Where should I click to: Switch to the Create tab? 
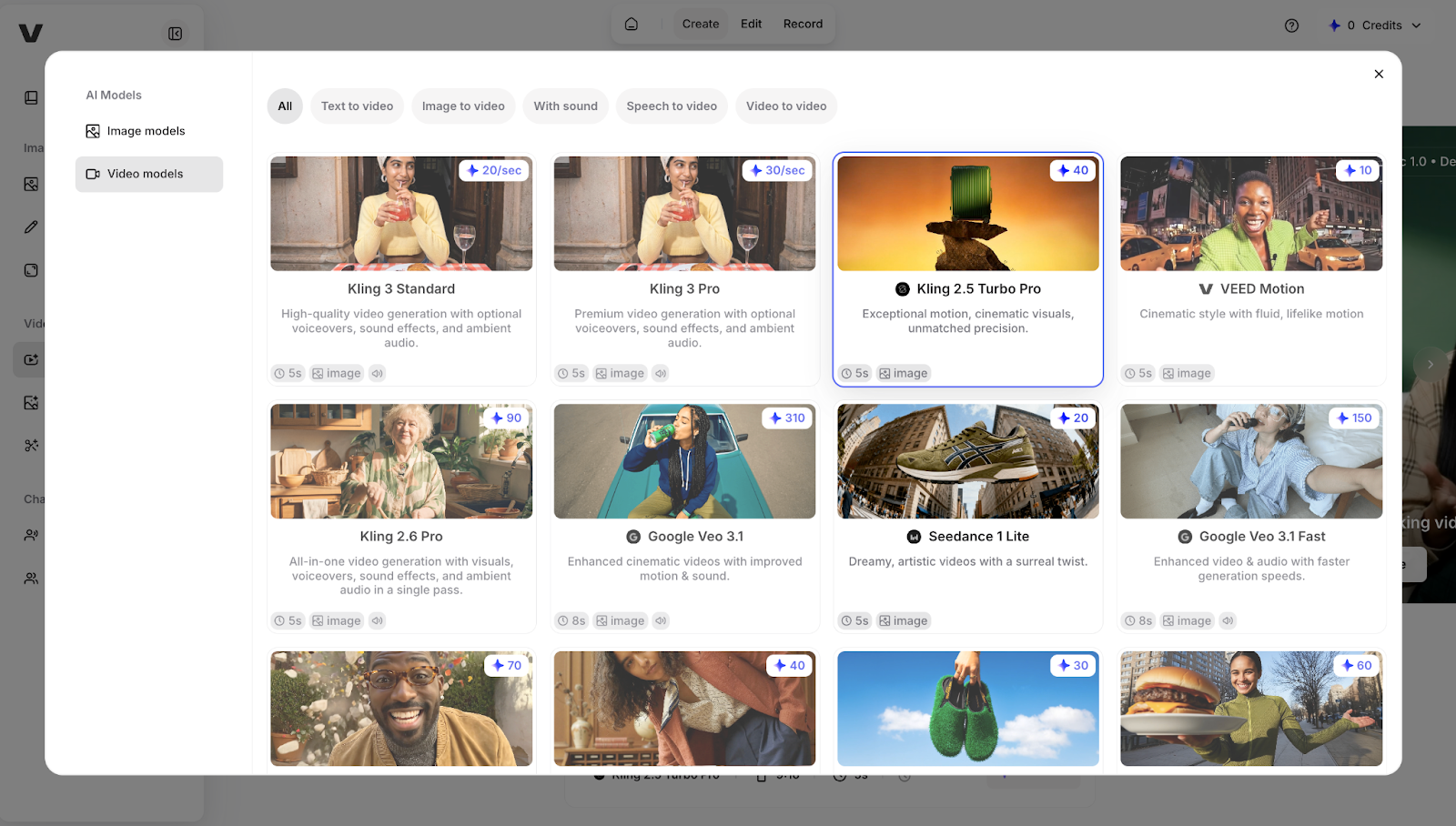[x=701, y=25]
